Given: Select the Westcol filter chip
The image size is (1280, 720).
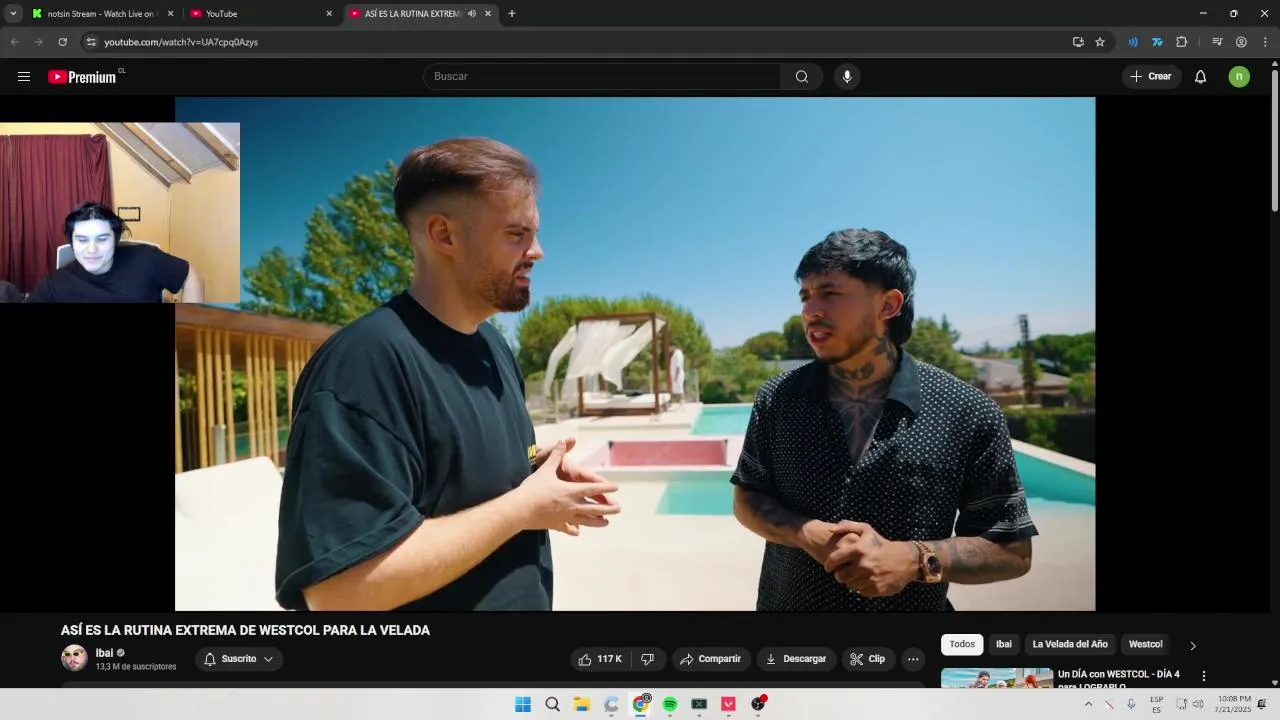Looking at the screenshot, I should tap(1146, 645).
